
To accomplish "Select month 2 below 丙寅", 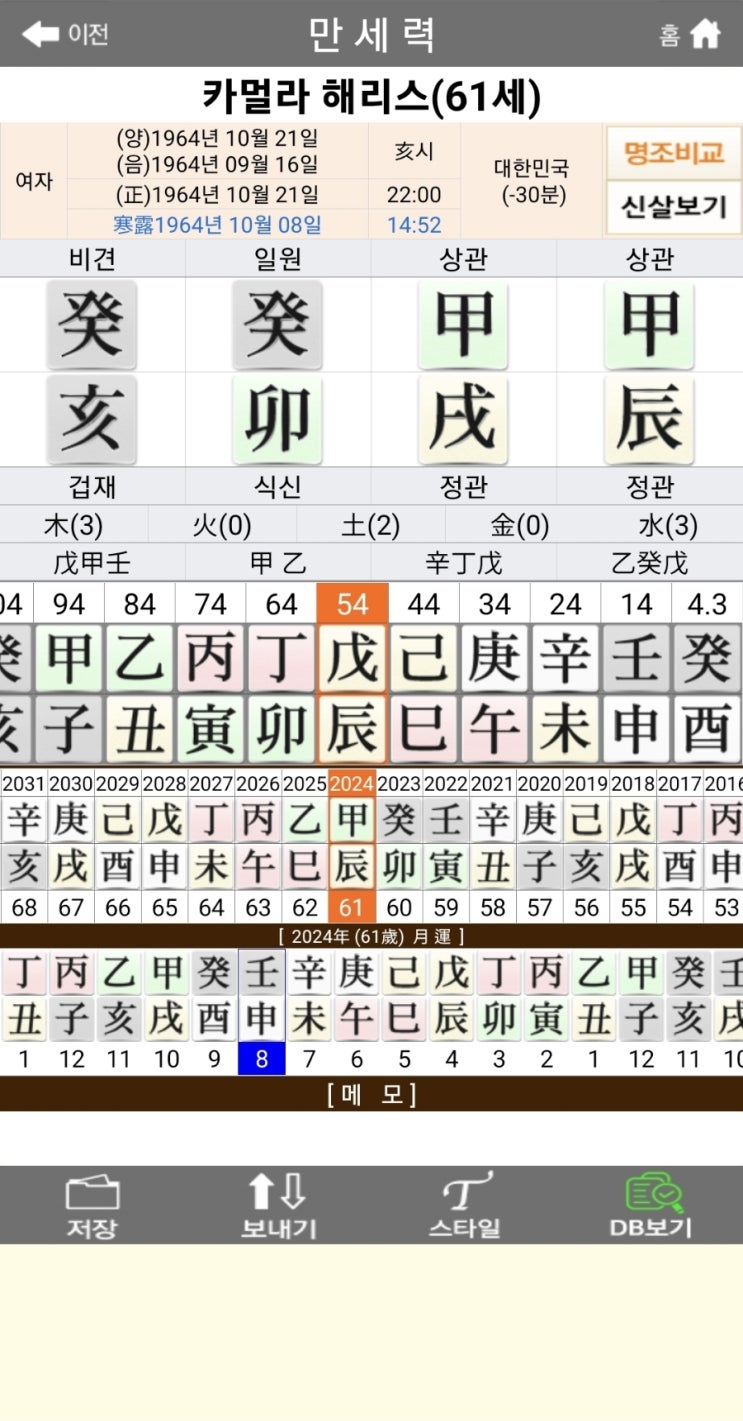I will pyautogui.click(x=547, y=1059).
